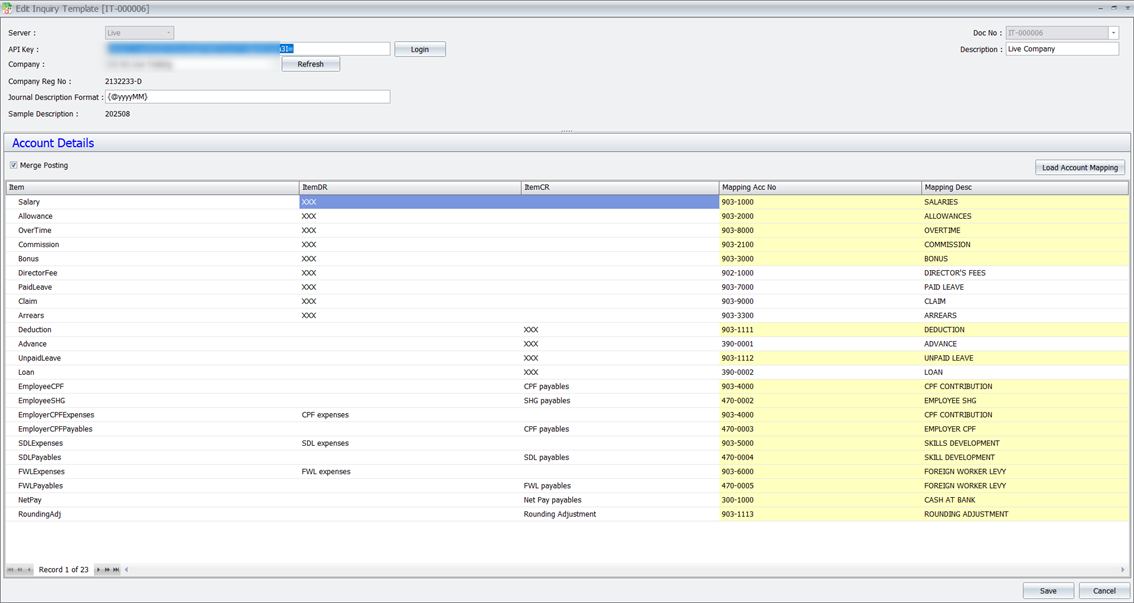Screen dimensions: 1134x603
Task: Click Load Account Mapping button
Action: pyautogui.click(x=1080, y=168)
